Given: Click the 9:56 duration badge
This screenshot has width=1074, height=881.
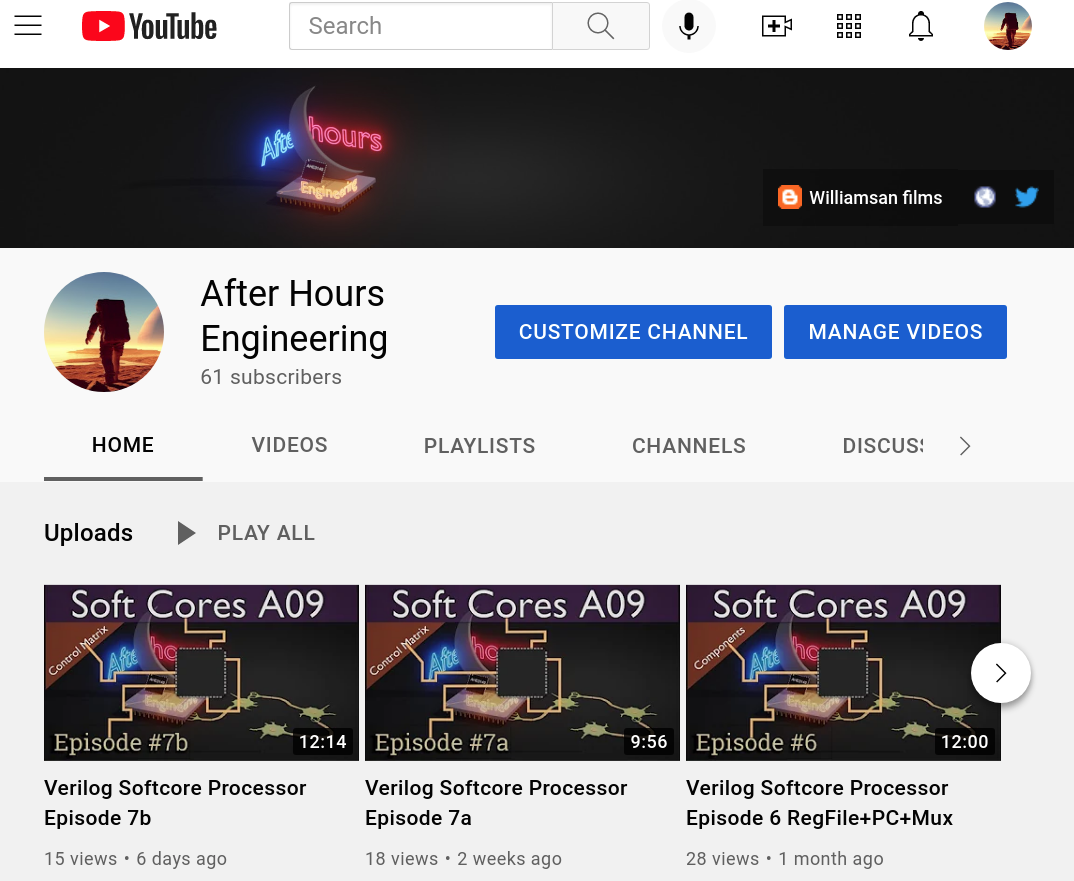Looking at the screenshot, I should tap(649, 741).
